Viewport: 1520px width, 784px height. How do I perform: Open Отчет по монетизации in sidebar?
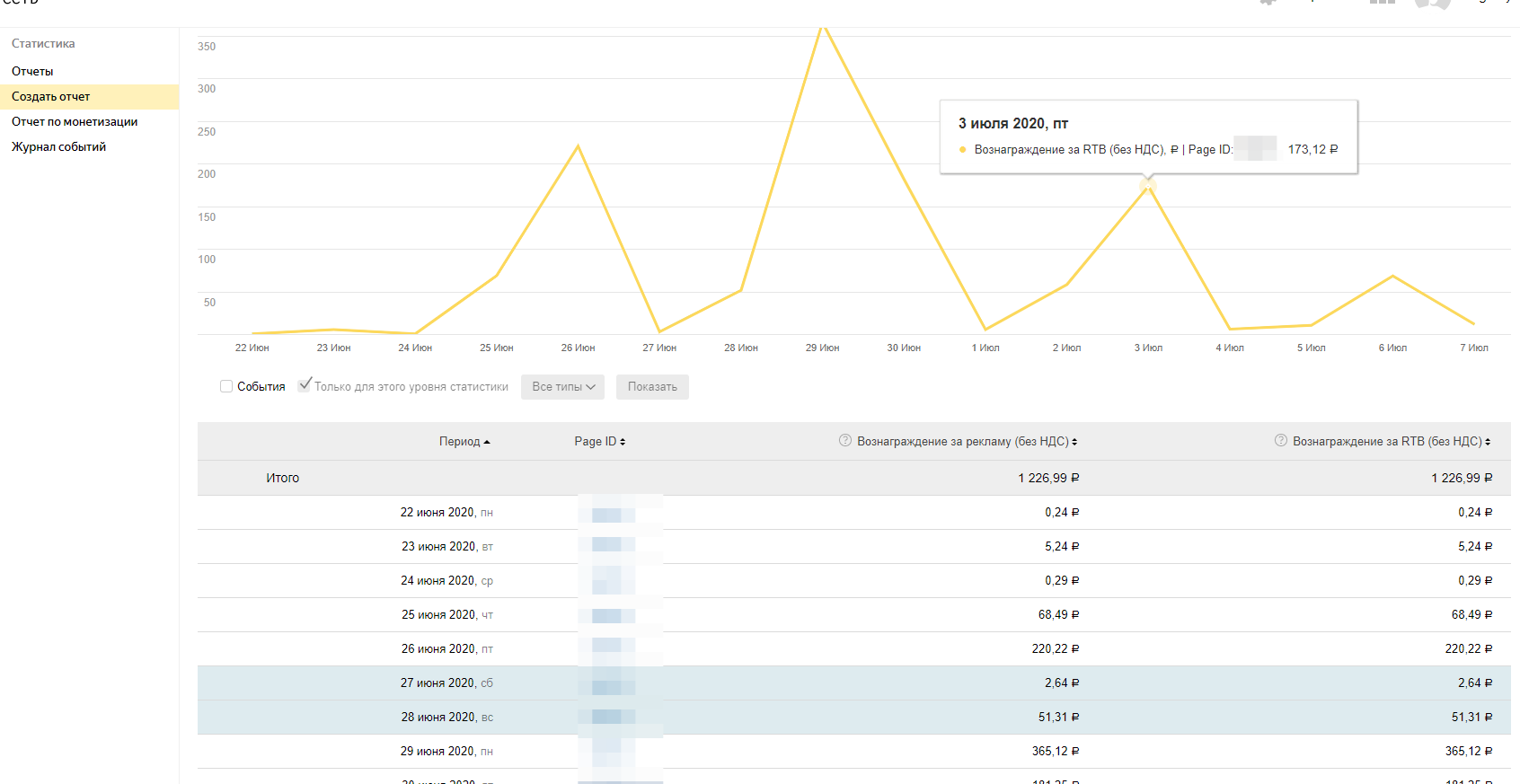coord(75,121)
